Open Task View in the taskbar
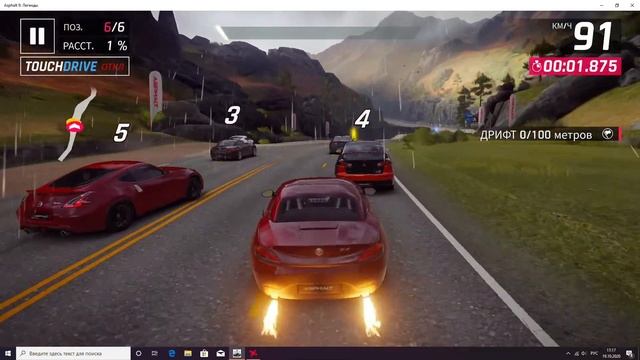Viewport: 640px width, 360px height. click(x=155, y=353)
